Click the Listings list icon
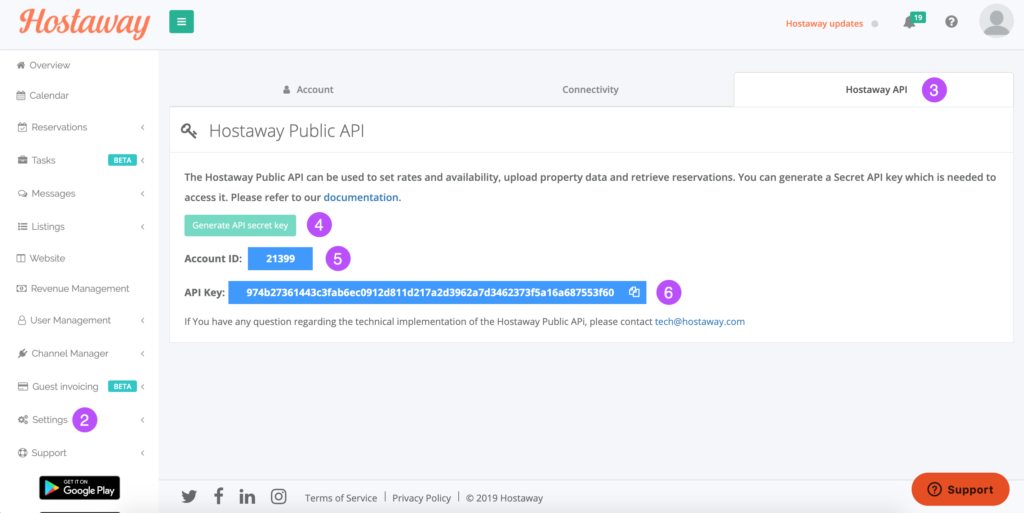This screenshot has height=513, width=1024. (x=22, y=226)
